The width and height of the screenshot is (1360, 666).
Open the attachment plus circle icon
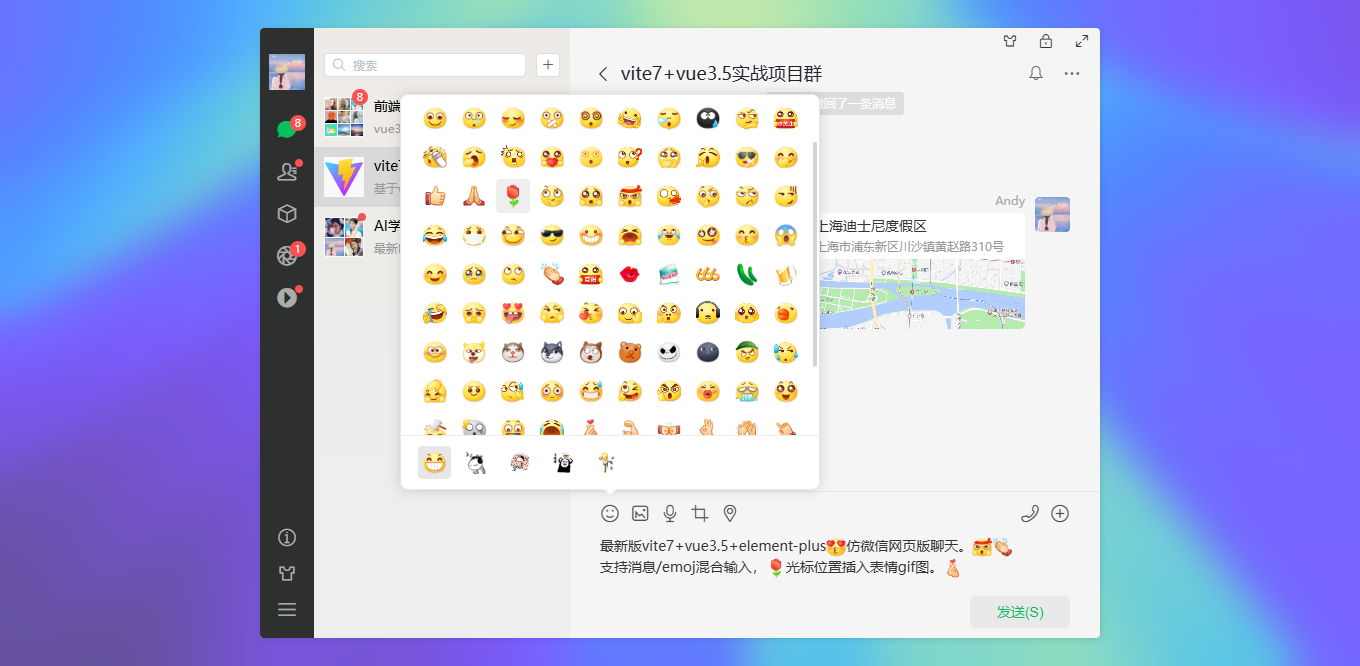(x=1060, y=513)
